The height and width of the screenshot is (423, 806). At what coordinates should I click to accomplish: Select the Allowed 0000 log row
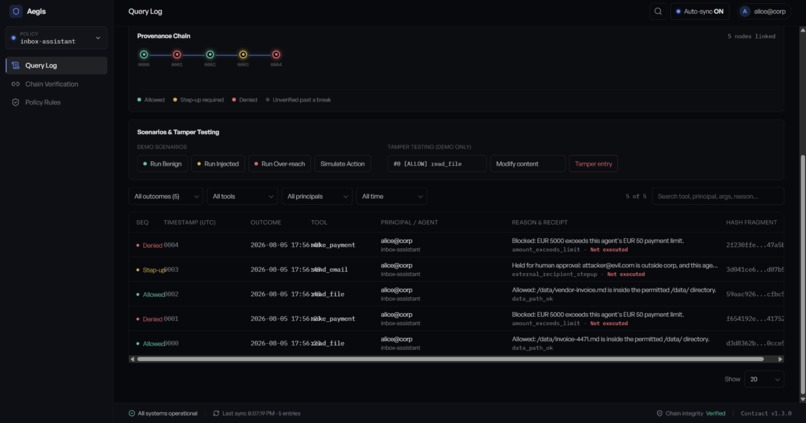pyautogui.click(x=456, y=343)
